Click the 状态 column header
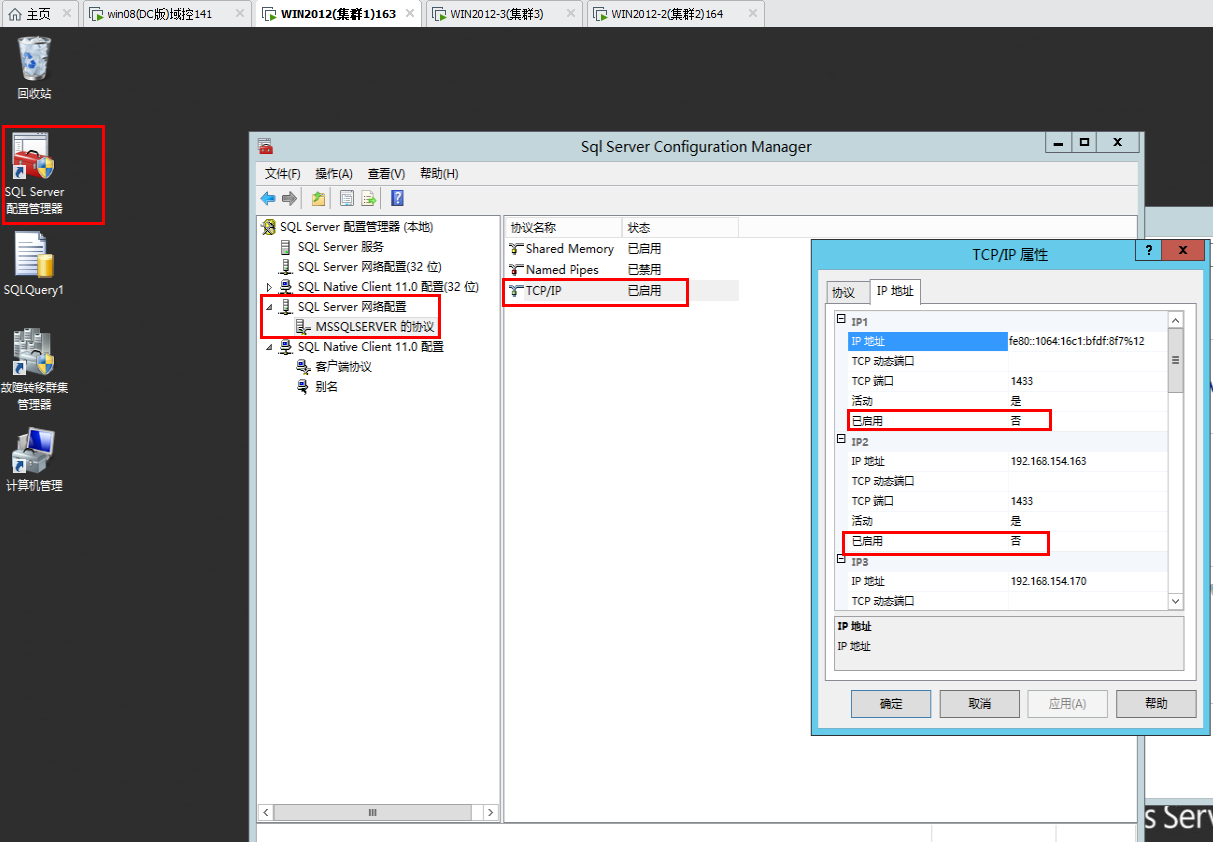This screenshot has height=842, width=1213. click(680, 228)
